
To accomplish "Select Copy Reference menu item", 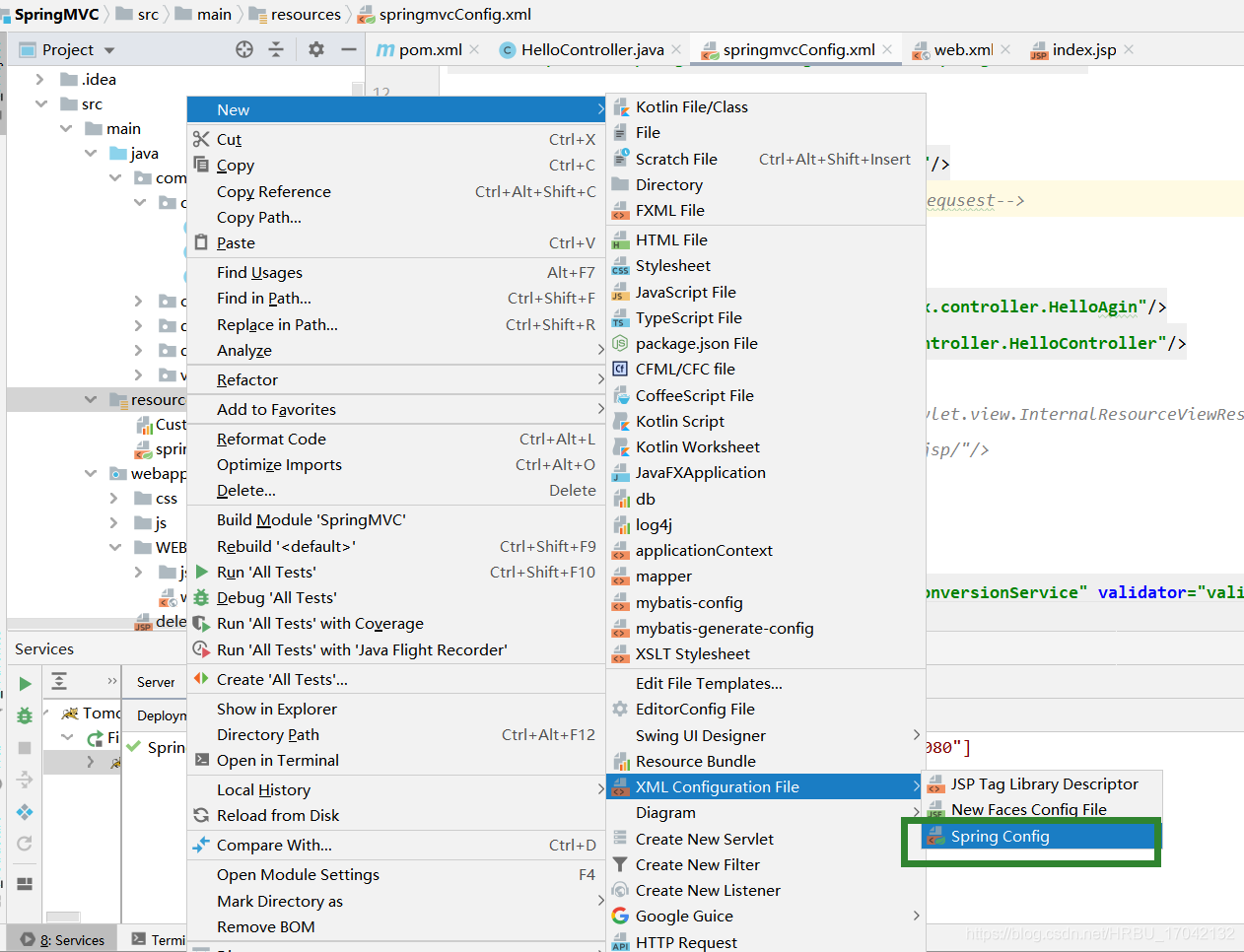I will coord(396,191).
